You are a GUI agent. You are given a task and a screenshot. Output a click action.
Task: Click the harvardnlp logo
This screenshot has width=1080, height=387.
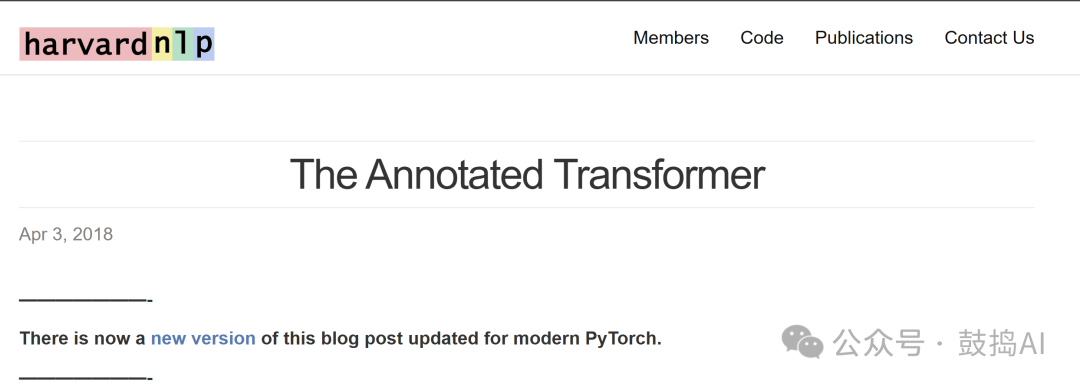[117, 44]
